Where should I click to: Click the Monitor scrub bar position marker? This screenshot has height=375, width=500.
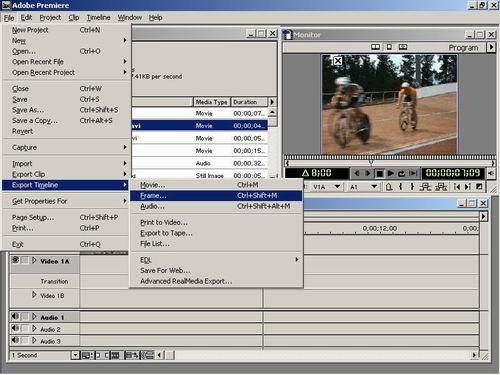[x=371, y=163]
